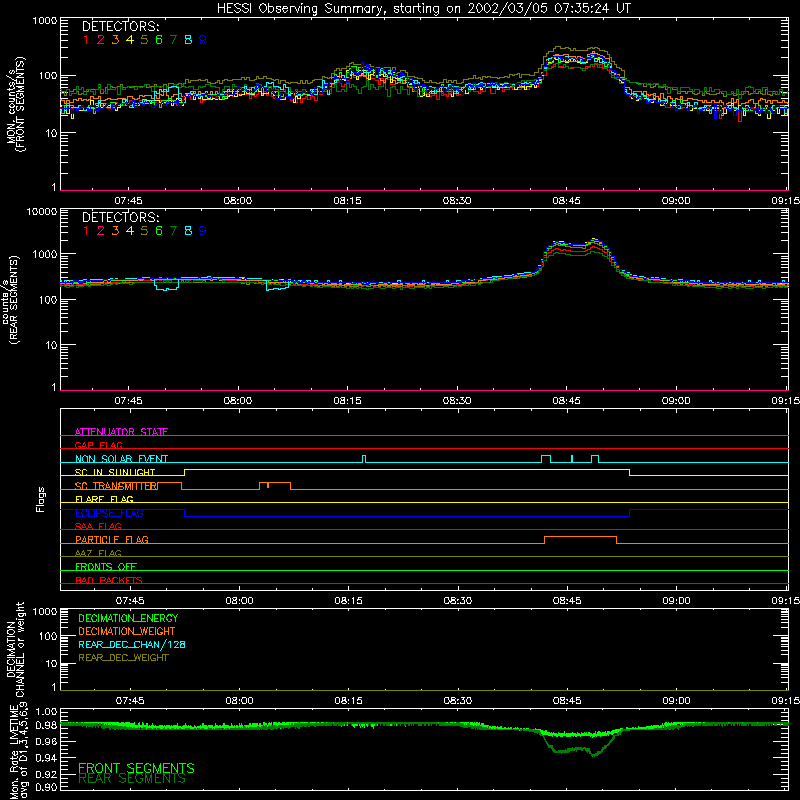This screenshot has width=800, height=800.
Task: Click the DECIMATION CHANNEL or weight axis title
Action: click(15, 649)
